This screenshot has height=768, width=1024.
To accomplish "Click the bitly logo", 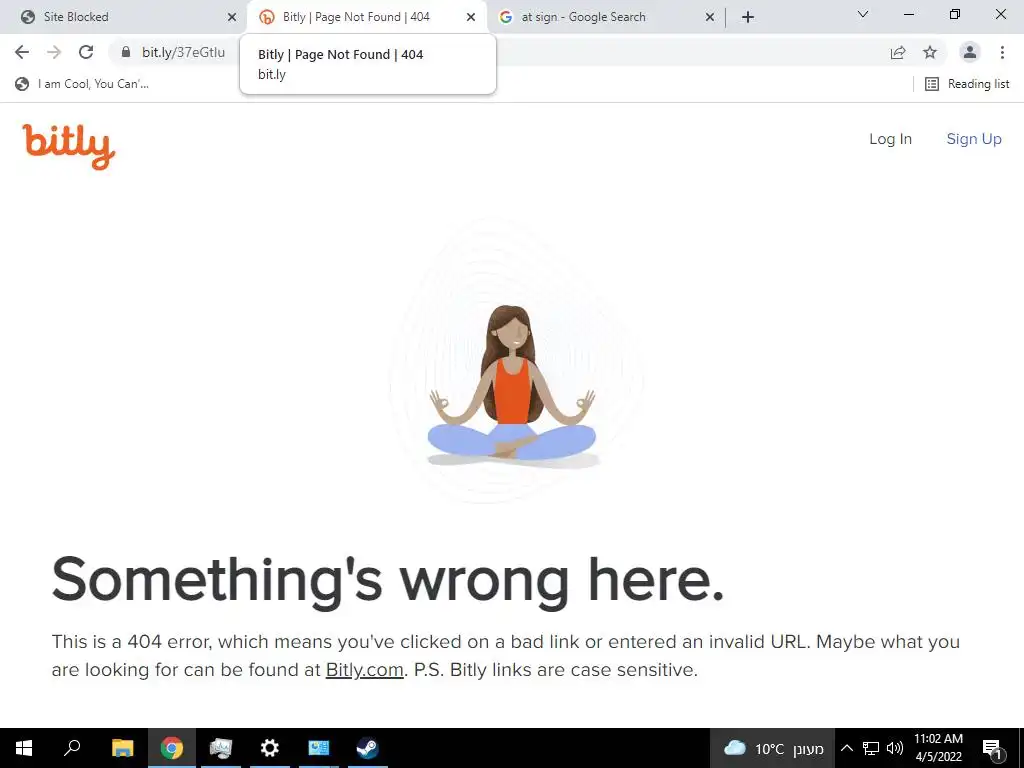I will pos(69,146).
